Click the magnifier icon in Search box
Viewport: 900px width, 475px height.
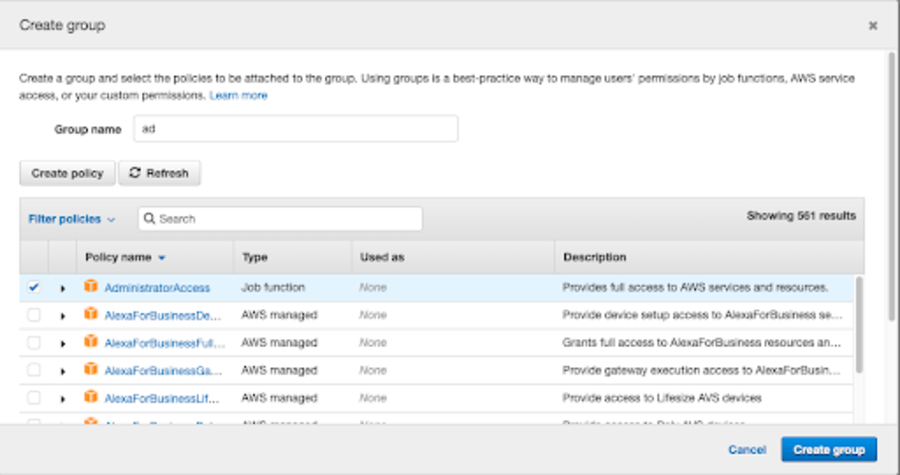pyautogui.click(x=149, y=219)
